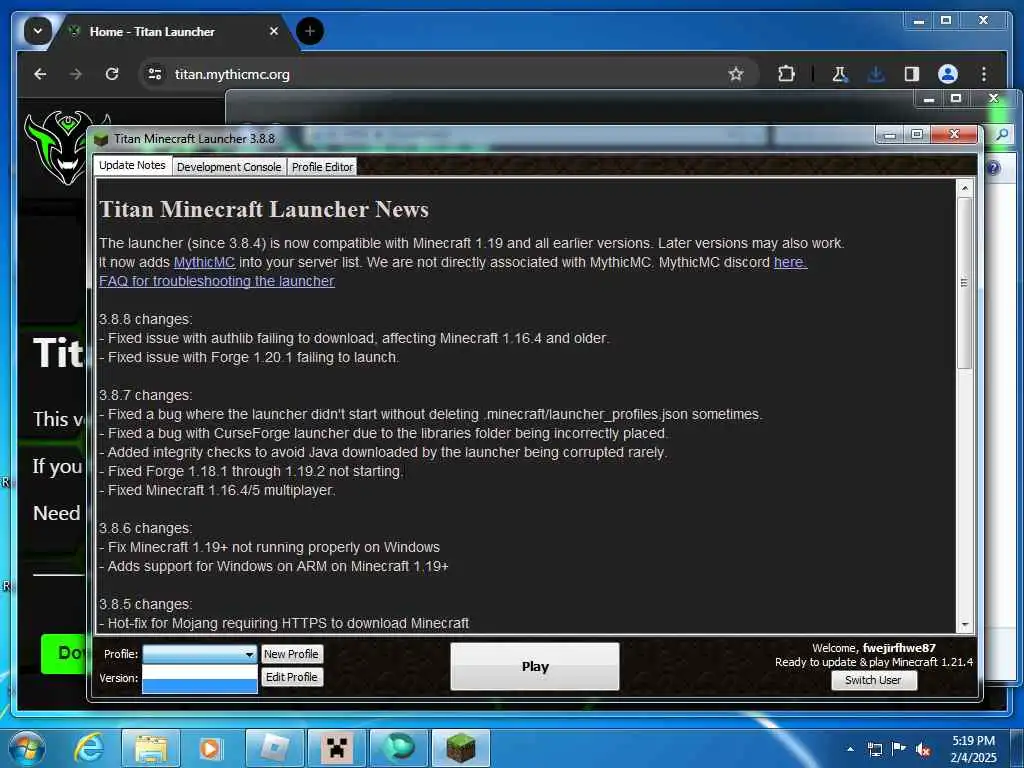1024x768 pixels.
Task: Open Windows Media Player taskbar icon
Action: click(x=210, y=748)
